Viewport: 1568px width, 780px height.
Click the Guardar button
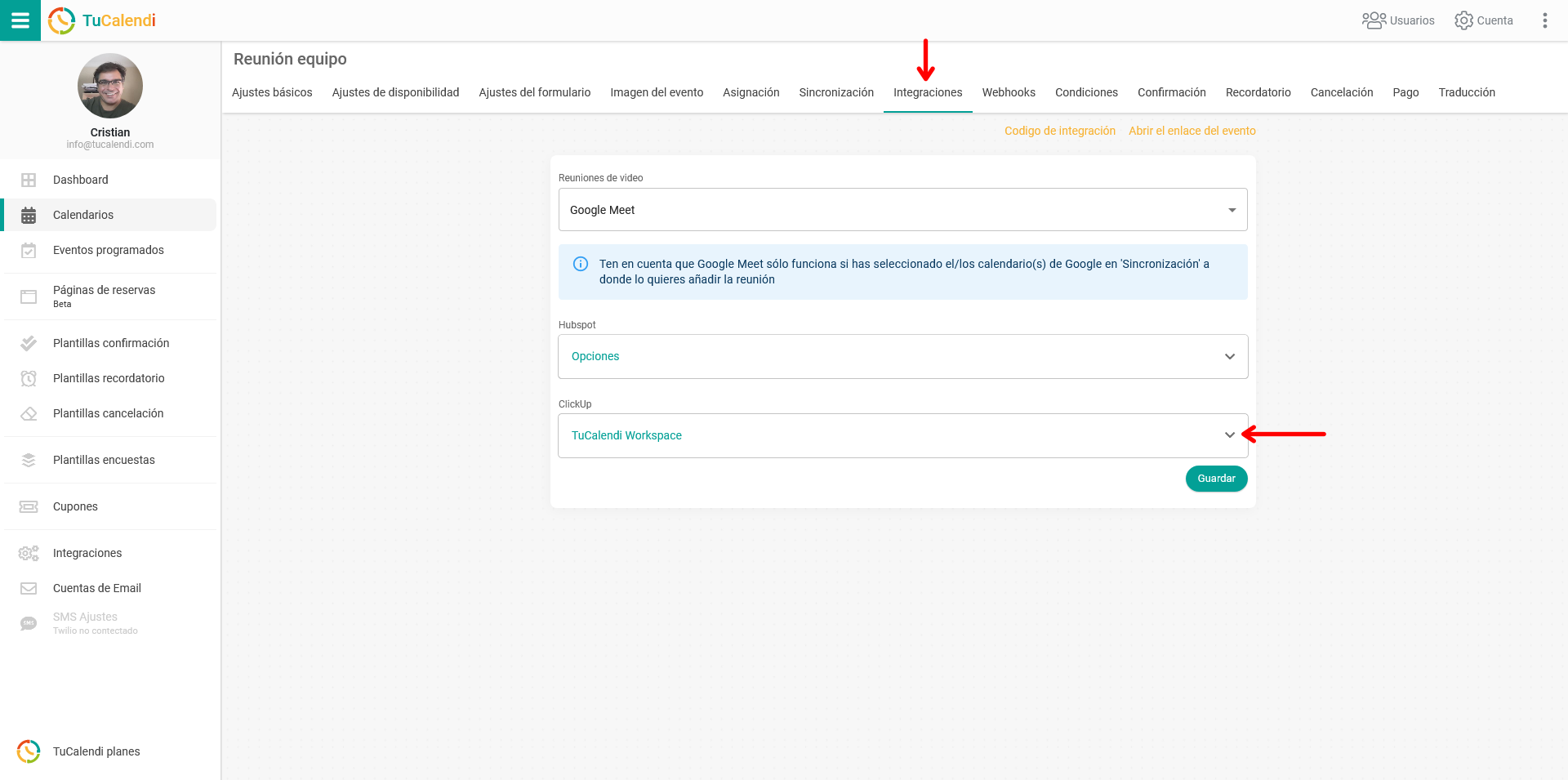tap(1217, 479)
